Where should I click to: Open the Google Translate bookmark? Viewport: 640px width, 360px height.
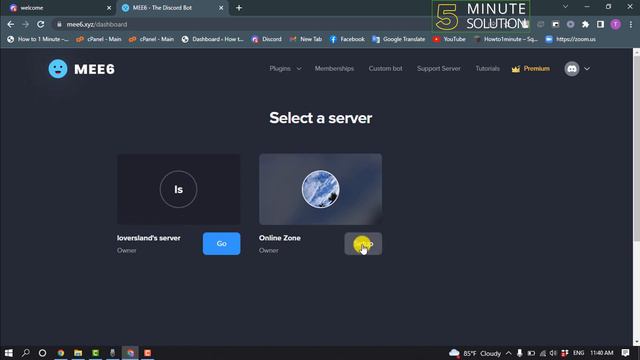tap(399, 39)
